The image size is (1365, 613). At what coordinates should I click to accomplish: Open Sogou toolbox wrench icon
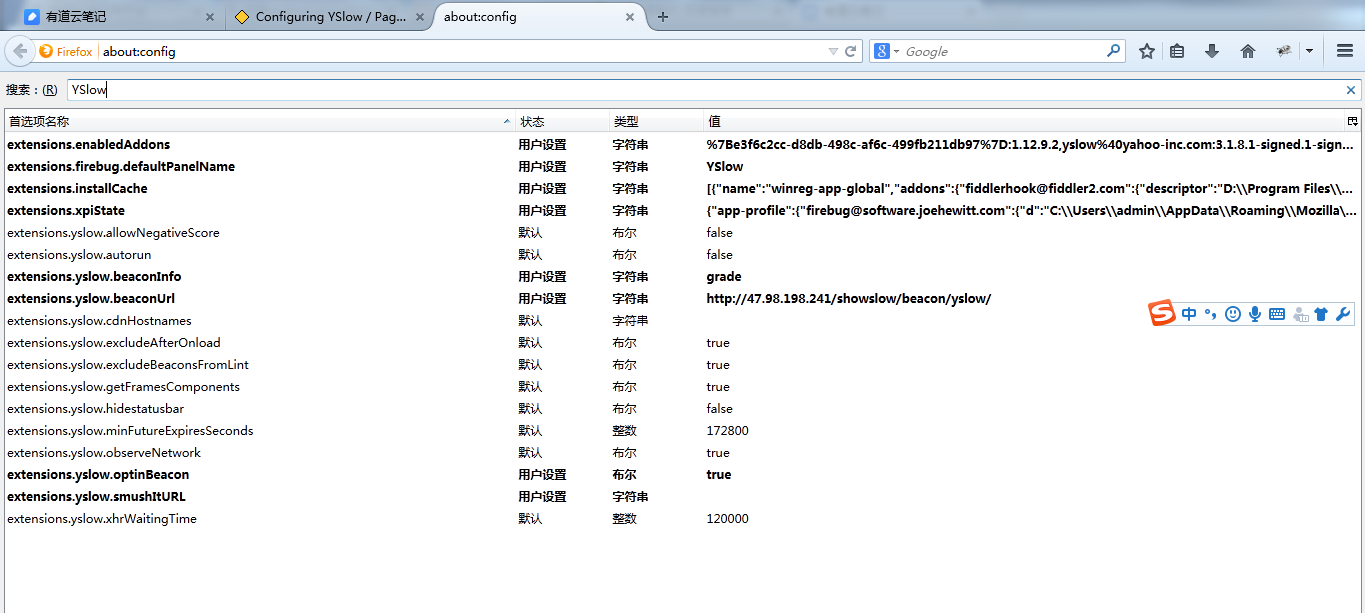[x=1343, y=314]
